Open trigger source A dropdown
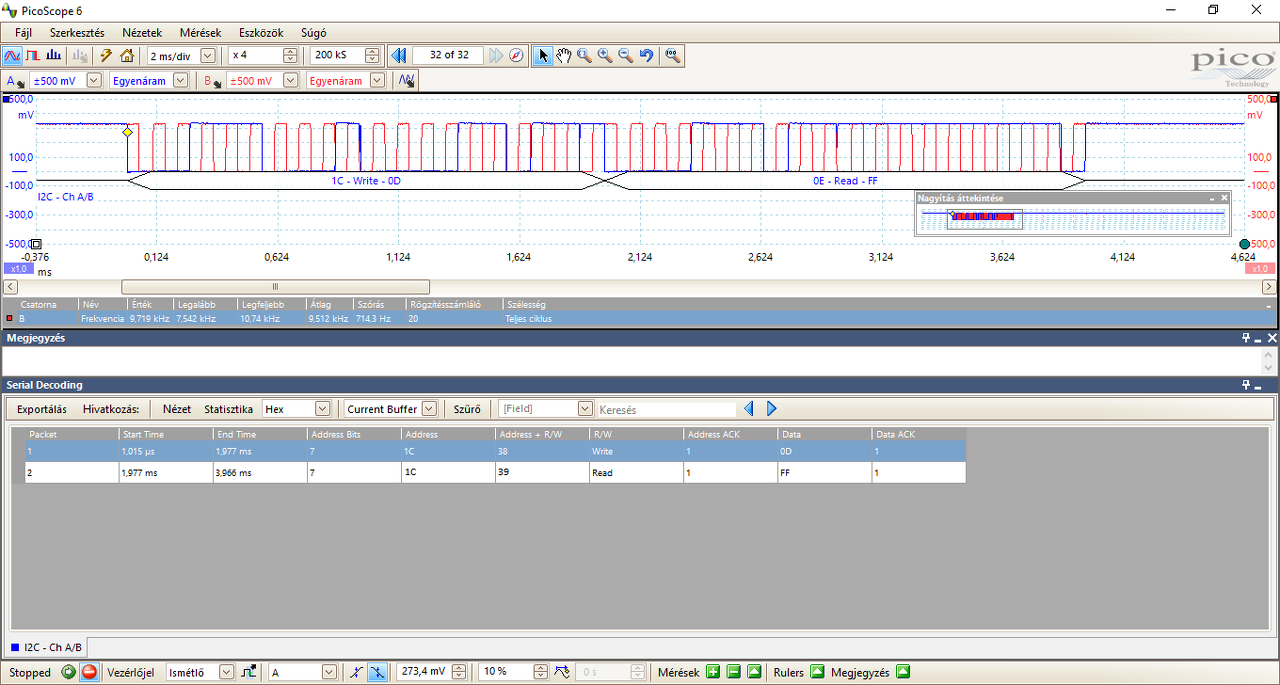Screen dimensions: 1280x685 329,672
